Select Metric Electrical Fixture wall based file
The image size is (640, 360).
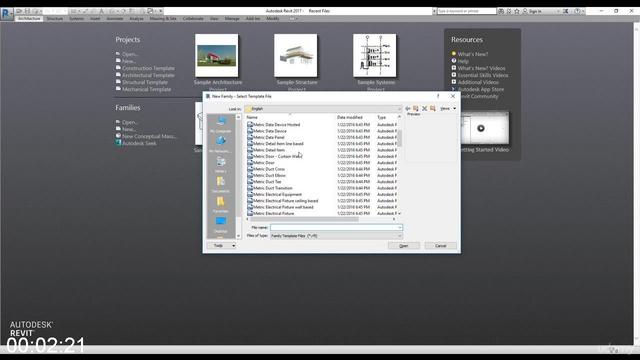283,207
